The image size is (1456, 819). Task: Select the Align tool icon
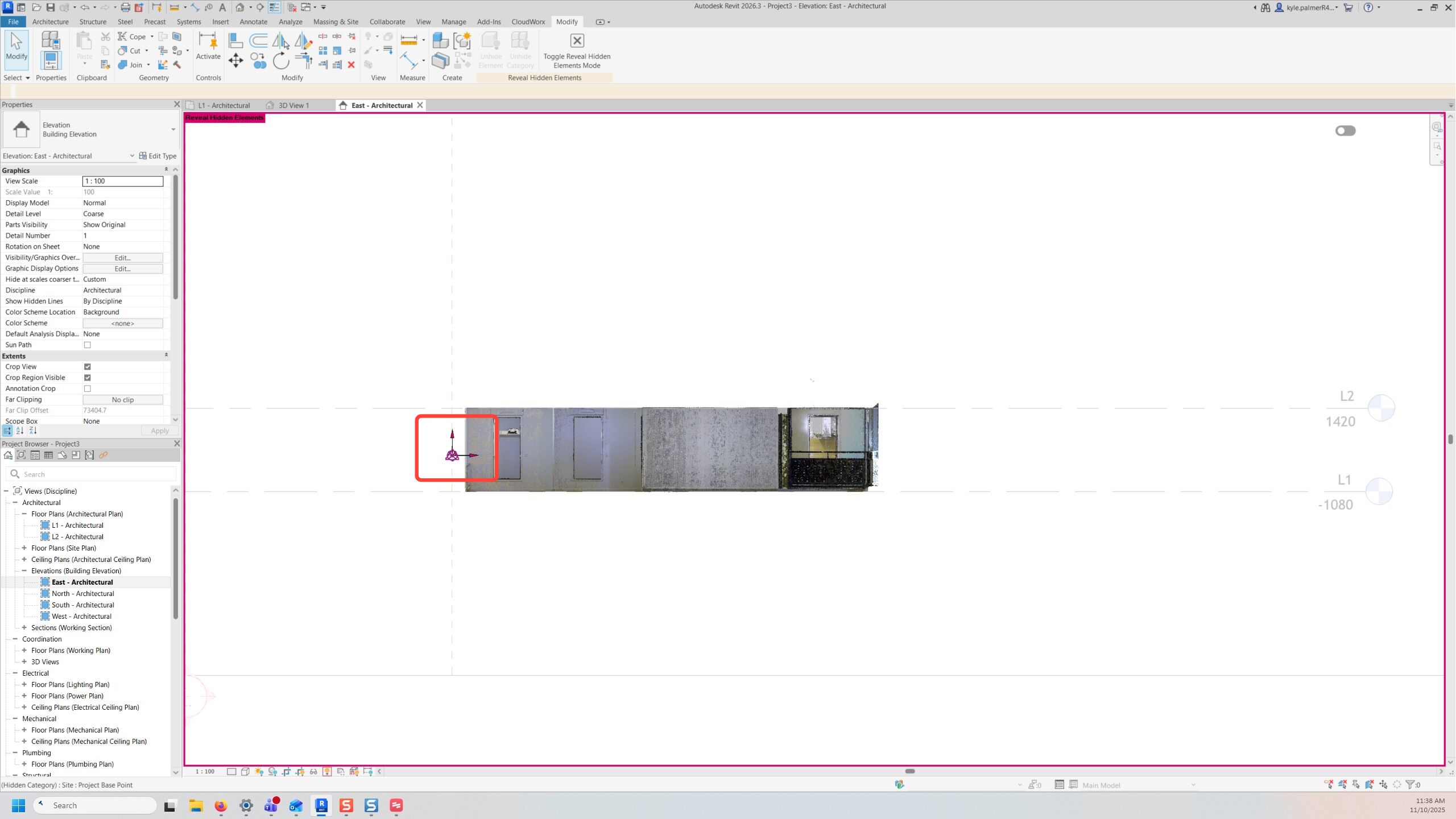[235, 40]
